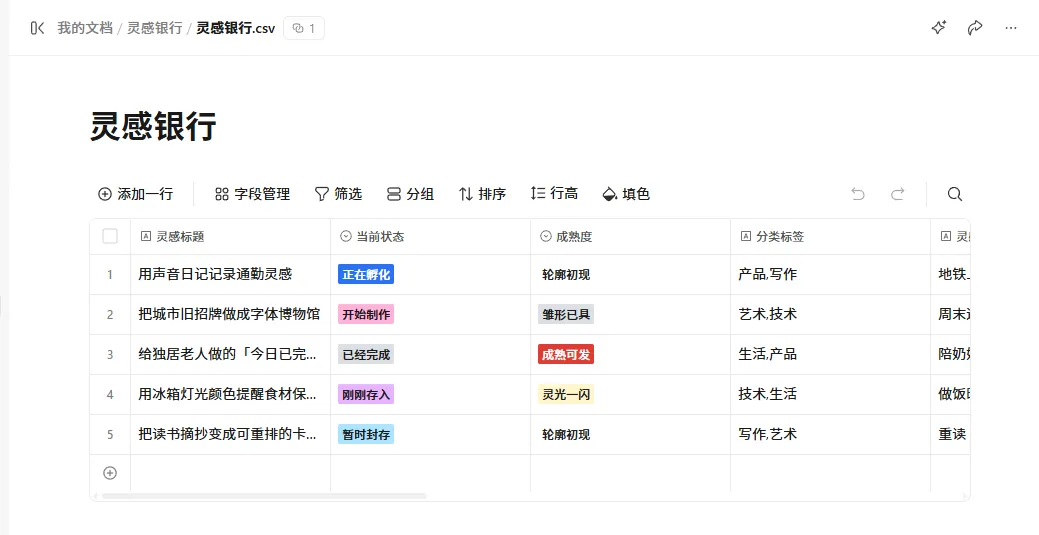Click cell 用声音日记记录通勤灵感
Viewport: 1039px width, 535px height.
coord(231,274)
